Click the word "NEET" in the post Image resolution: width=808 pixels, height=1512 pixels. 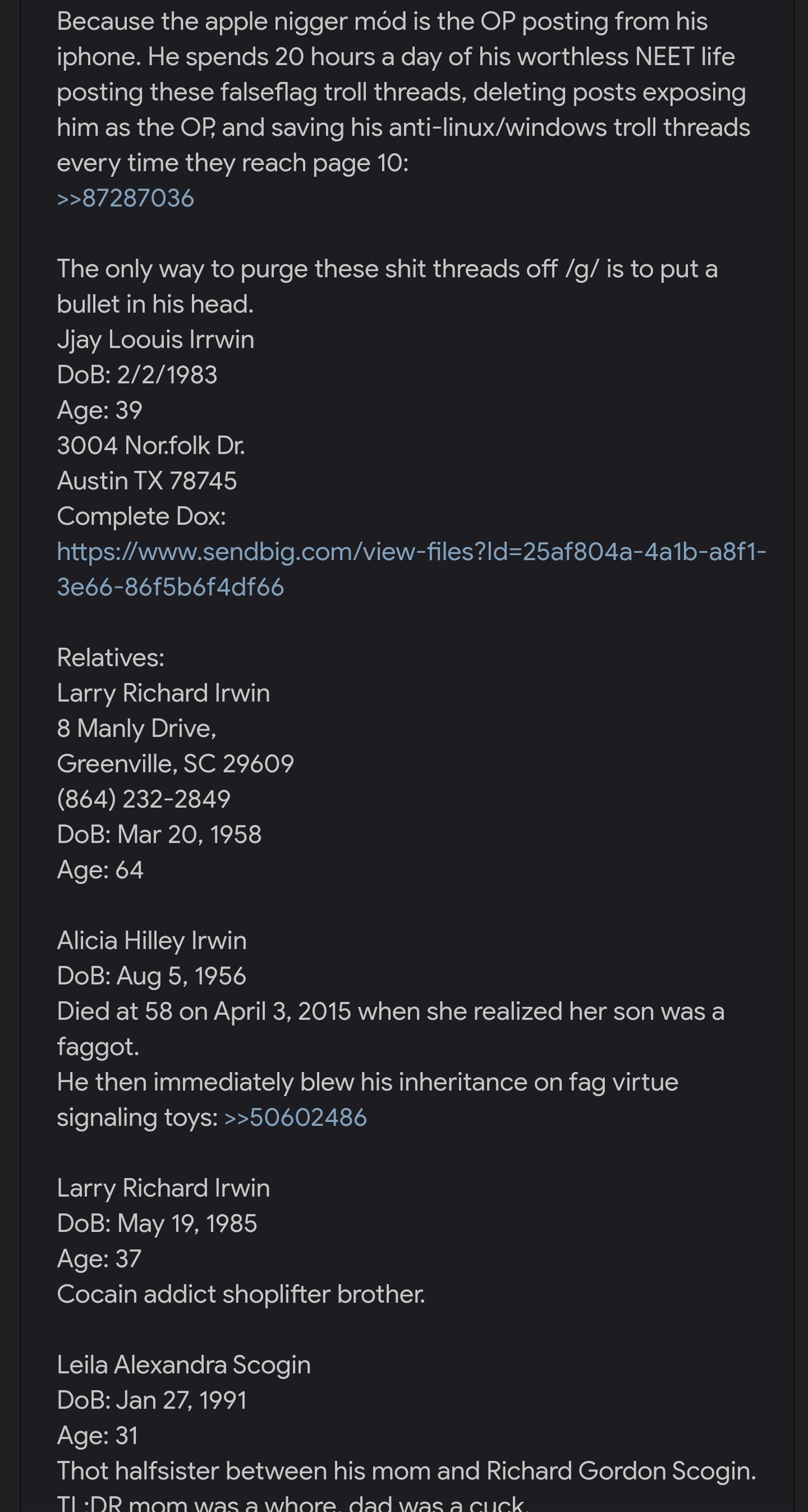click(664, 57)
